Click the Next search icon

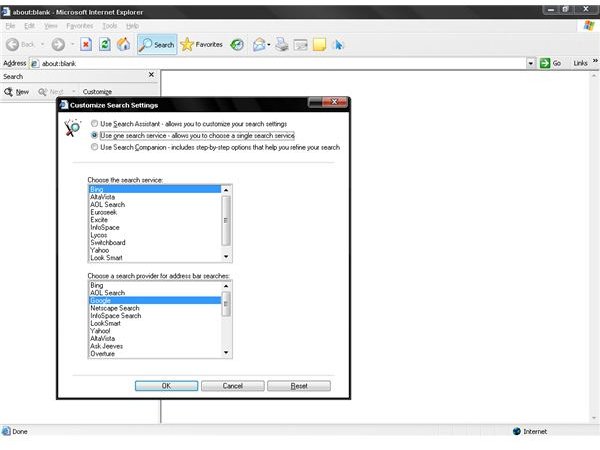42,92
